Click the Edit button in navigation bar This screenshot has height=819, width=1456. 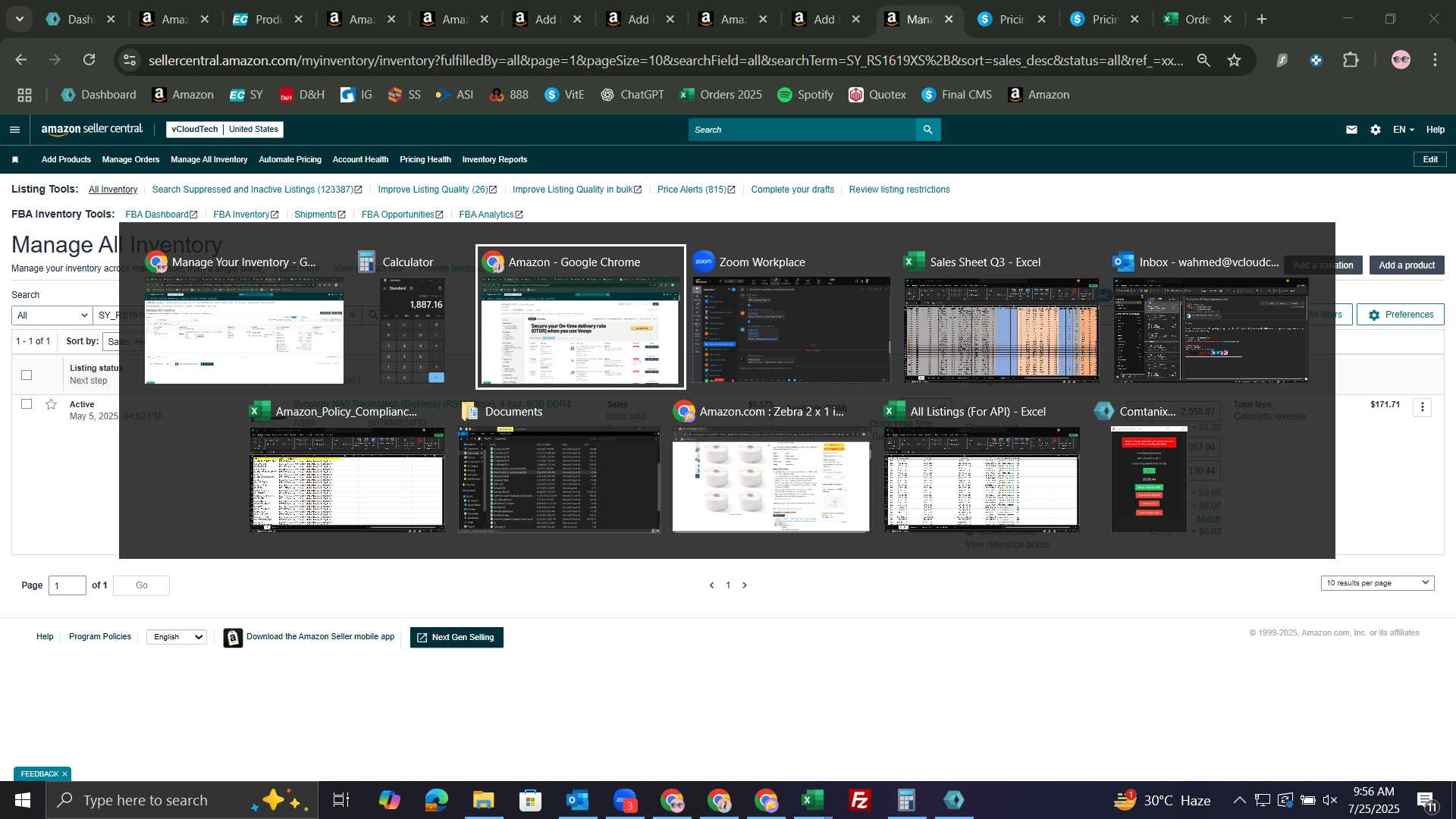(x=1430, y=159)
